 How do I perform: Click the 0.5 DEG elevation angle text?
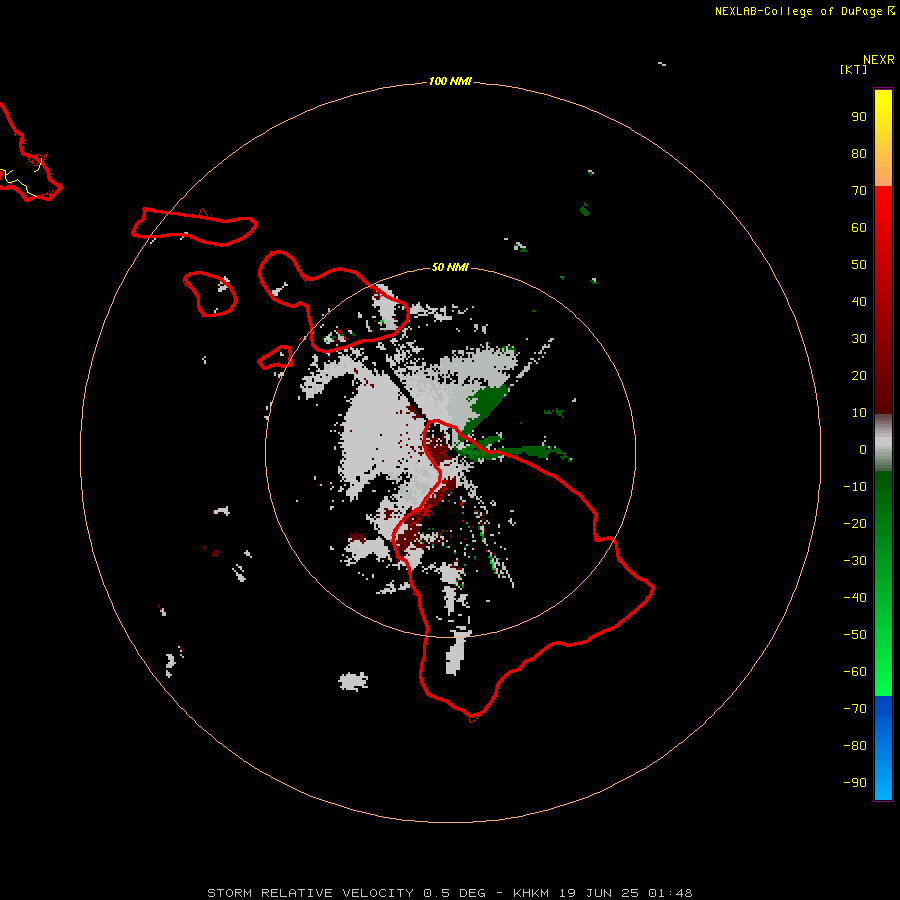(x=455, y=893)
